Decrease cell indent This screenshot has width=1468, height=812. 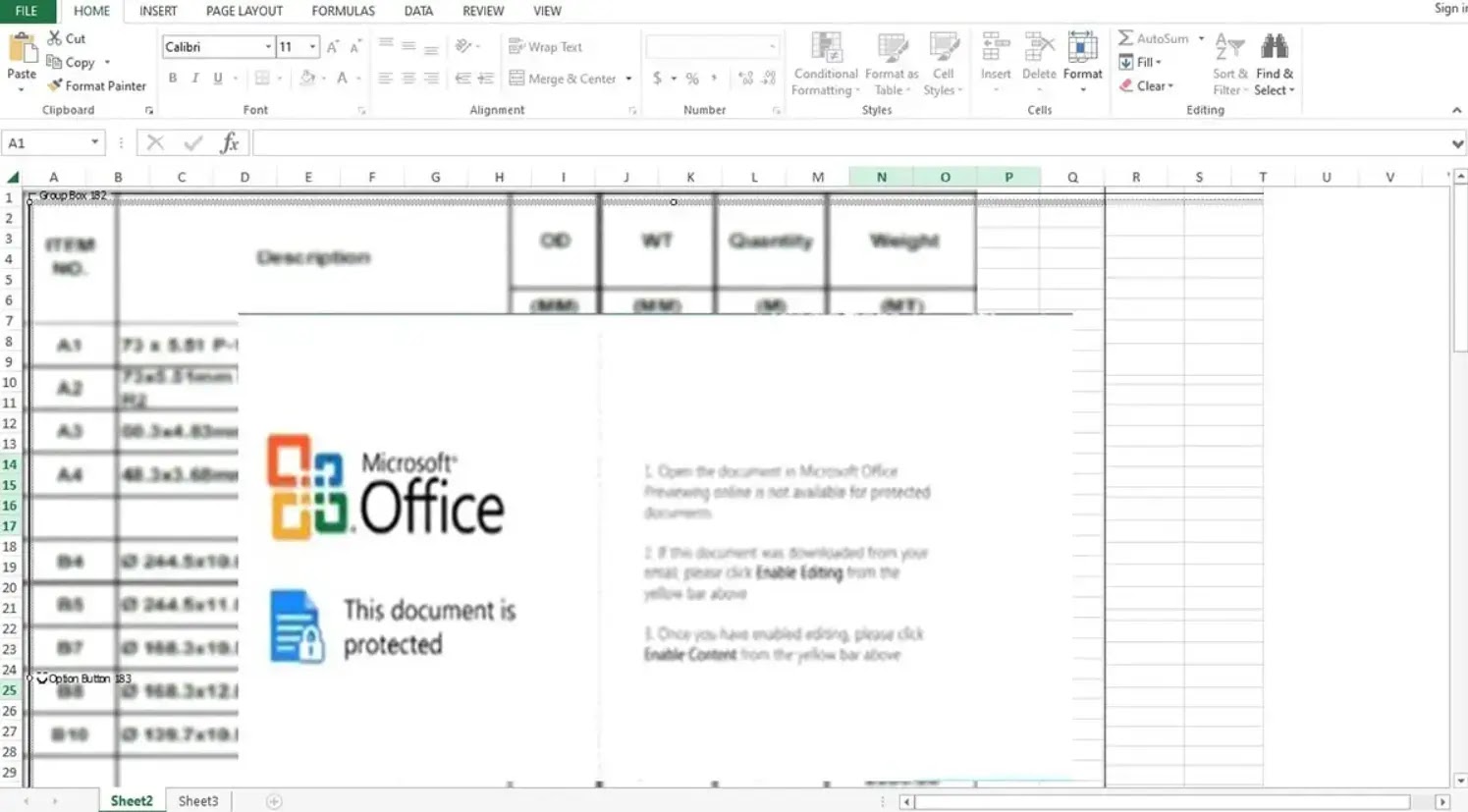click(462, 78)
